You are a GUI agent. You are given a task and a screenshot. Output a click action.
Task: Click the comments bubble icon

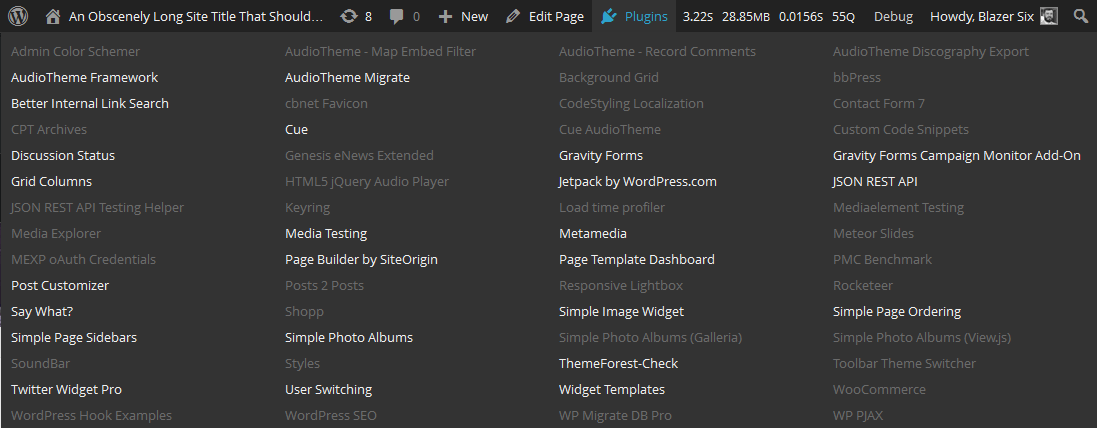(x=397, y=16)
